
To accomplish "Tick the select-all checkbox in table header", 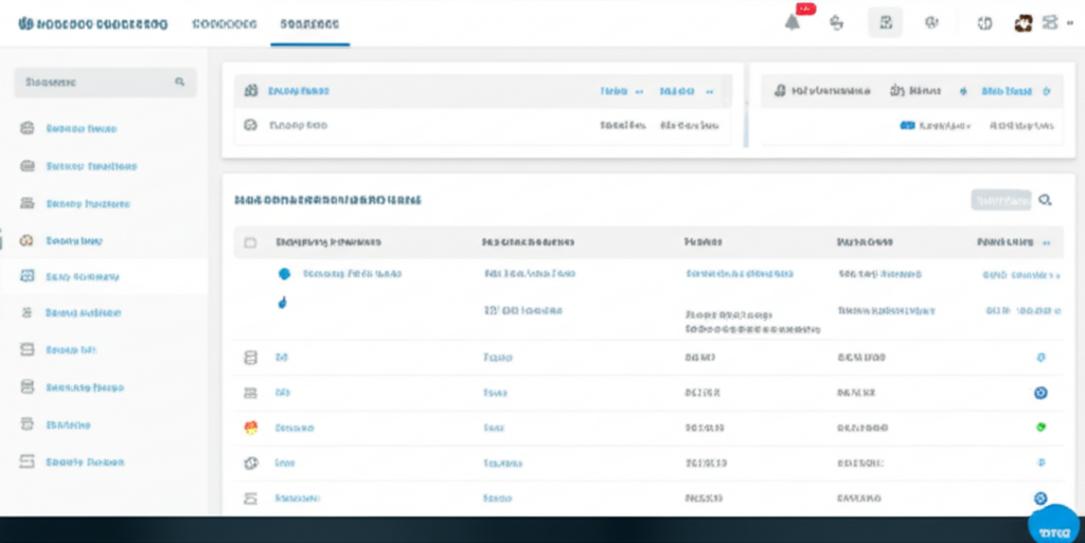I will 252,242.
